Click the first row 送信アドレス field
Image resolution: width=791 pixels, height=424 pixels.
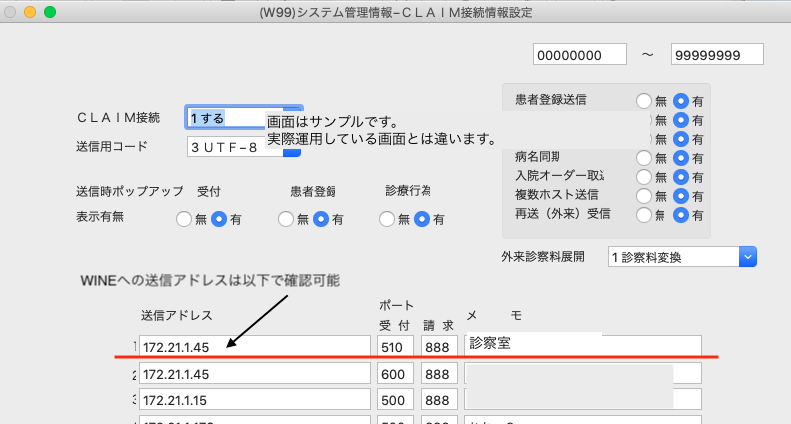(x=254, y=345)
